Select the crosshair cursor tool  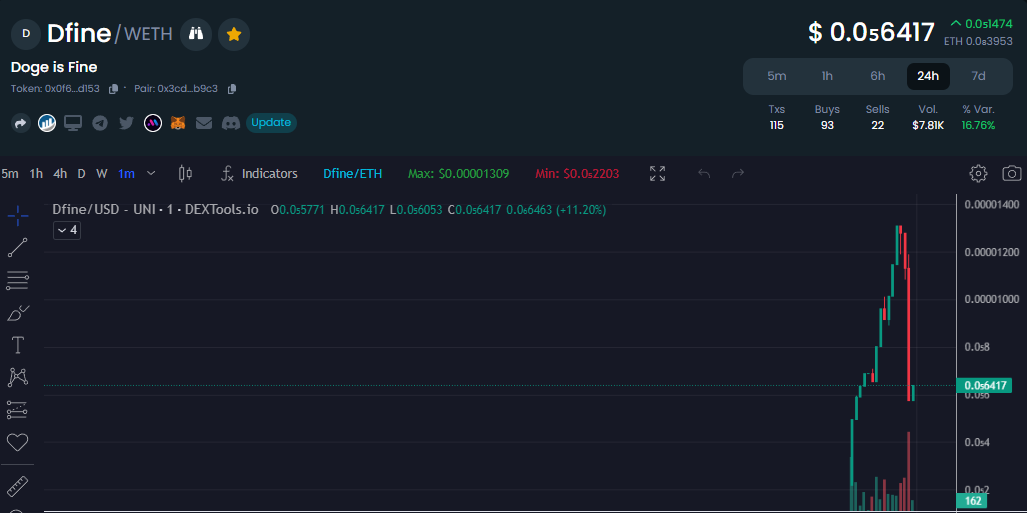[18, 214]
